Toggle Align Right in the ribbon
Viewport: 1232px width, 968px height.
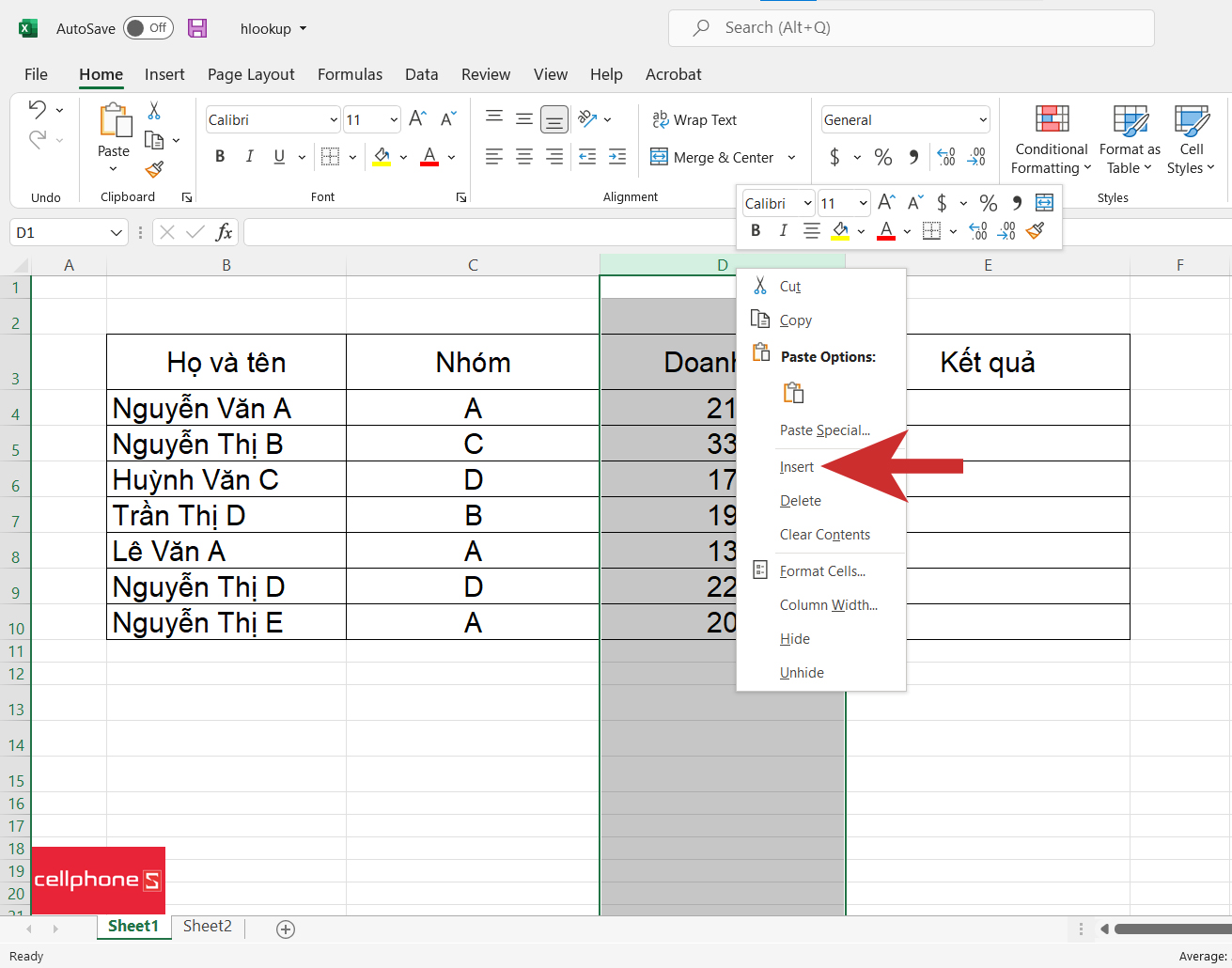(x=554, y=157)
